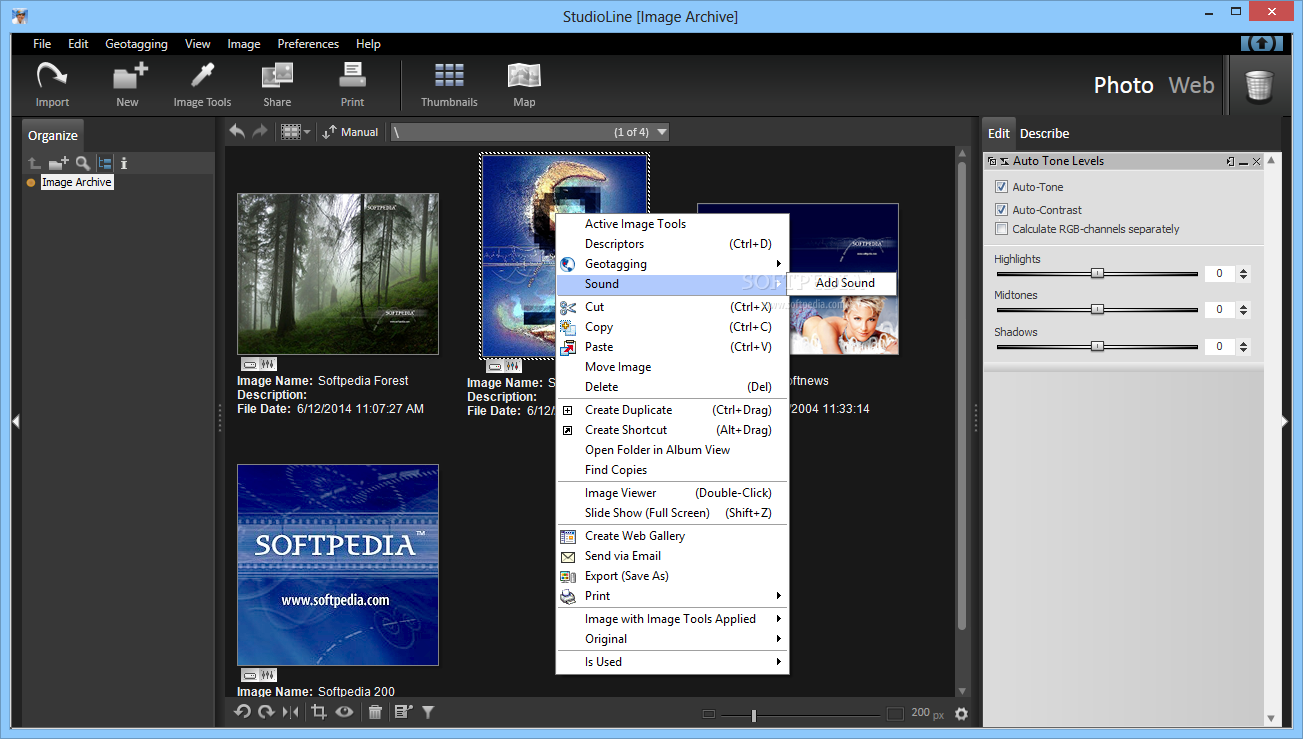Delete image with bottom toolbar trash icon

[375, 712]
